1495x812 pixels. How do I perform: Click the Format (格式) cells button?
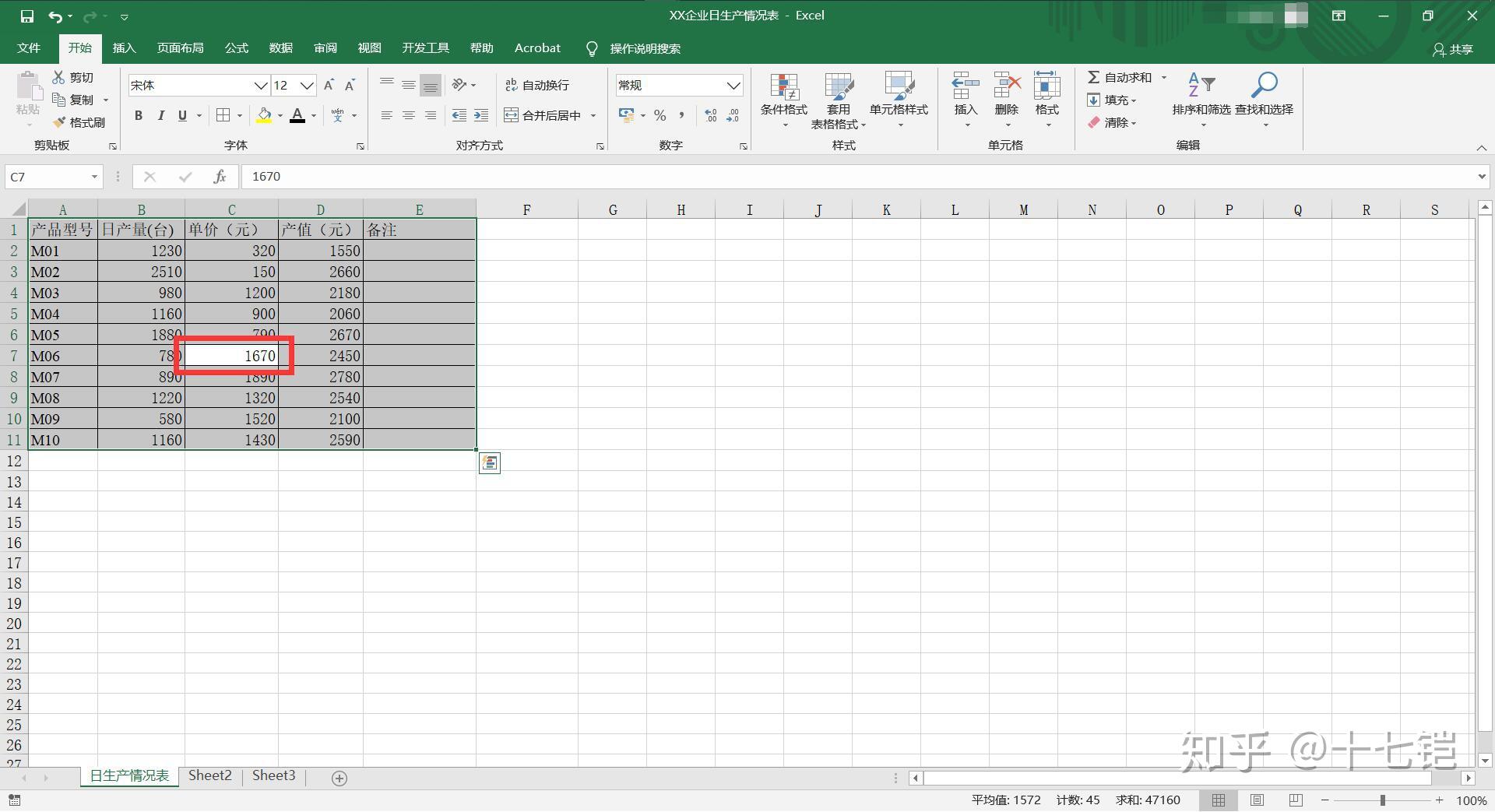coord(1047,99)
